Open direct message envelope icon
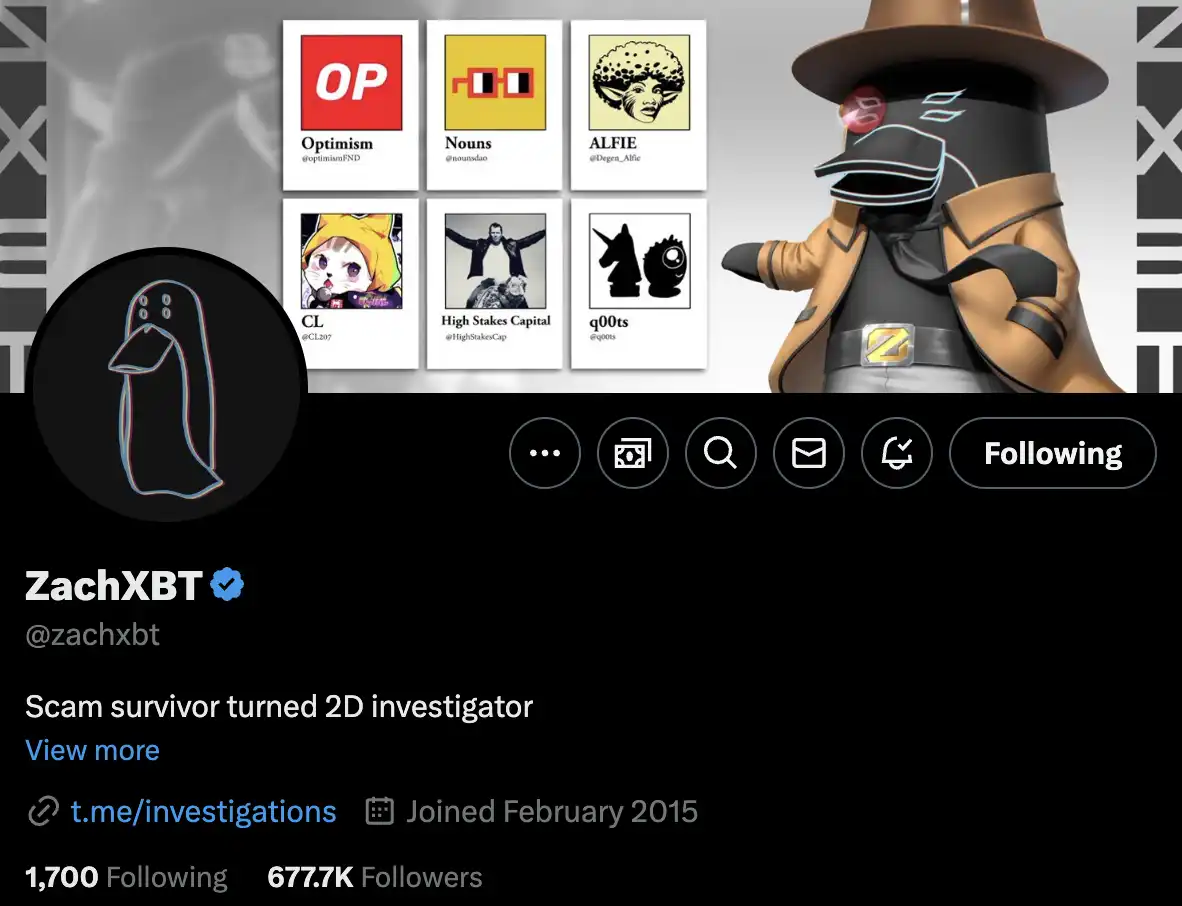 [x=808, y=453]
